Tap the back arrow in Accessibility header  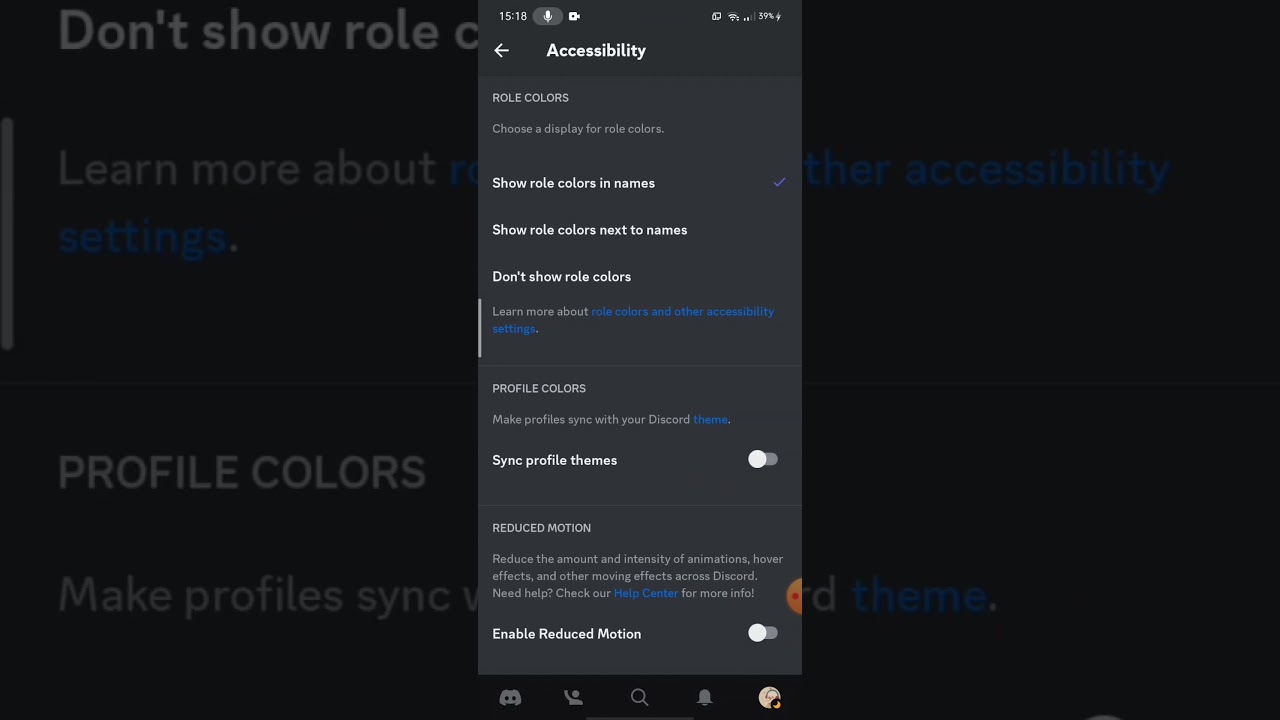[502, 50]
